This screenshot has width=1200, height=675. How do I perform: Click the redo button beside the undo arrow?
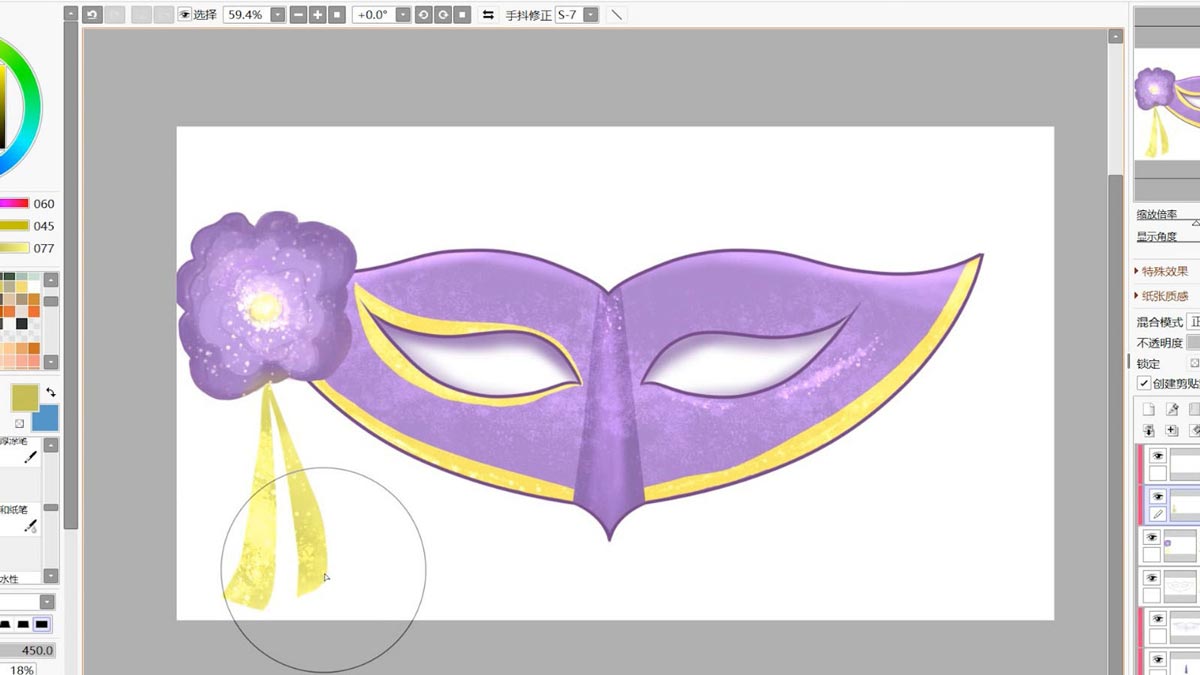(114, 15)
